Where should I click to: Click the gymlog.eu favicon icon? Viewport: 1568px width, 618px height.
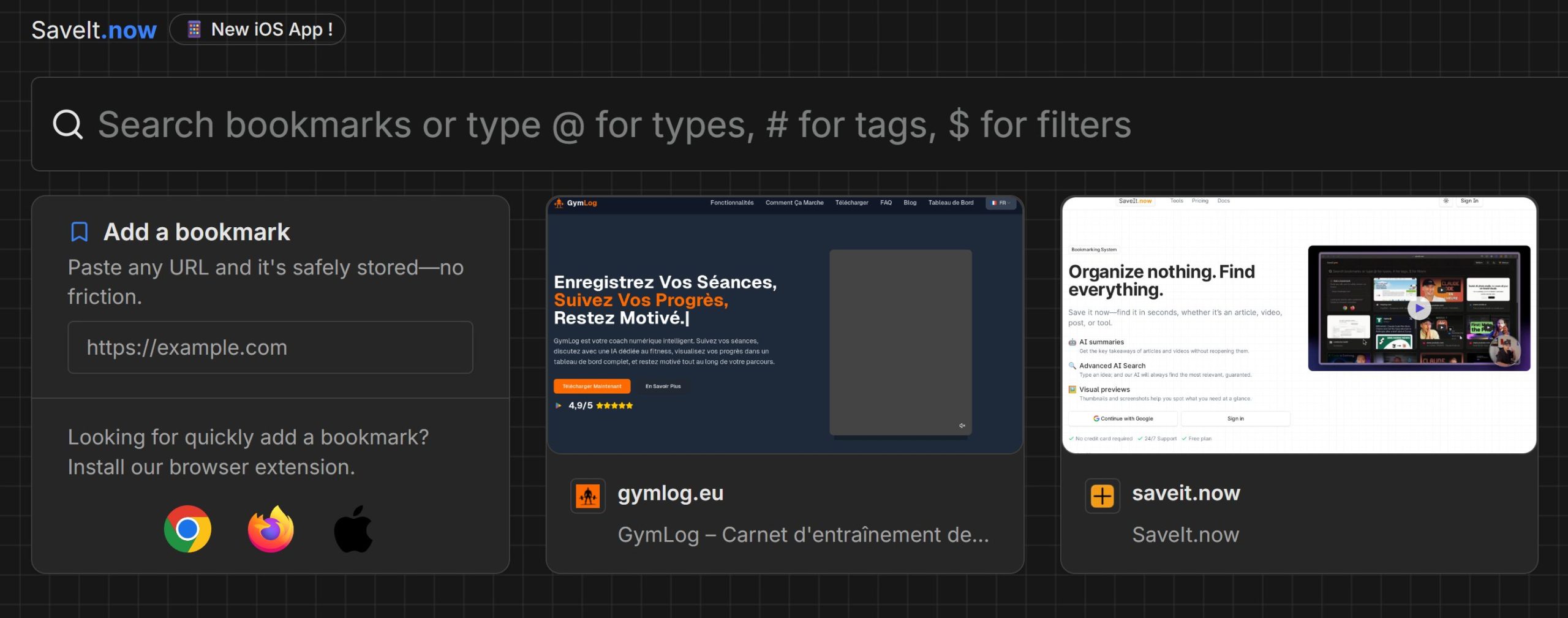(x=589, y=496)
